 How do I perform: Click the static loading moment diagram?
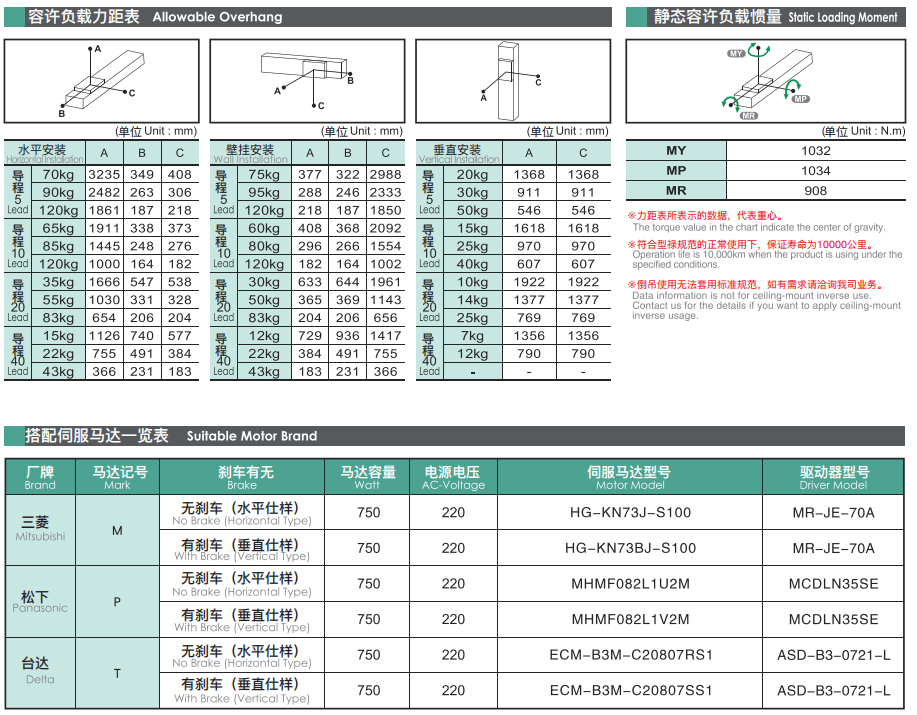click(x=765, y=82)
